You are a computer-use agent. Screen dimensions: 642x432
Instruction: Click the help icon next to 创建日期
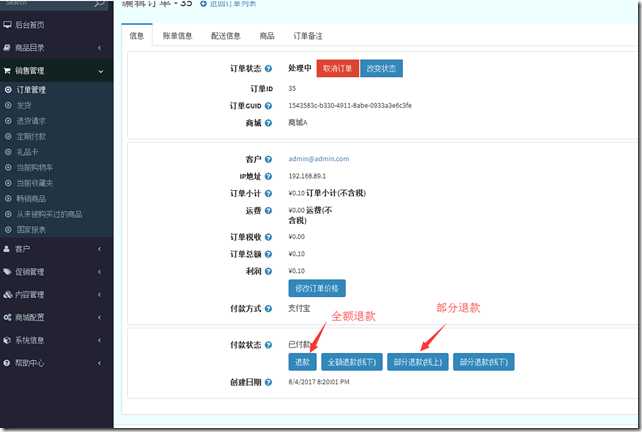(268, 382)
